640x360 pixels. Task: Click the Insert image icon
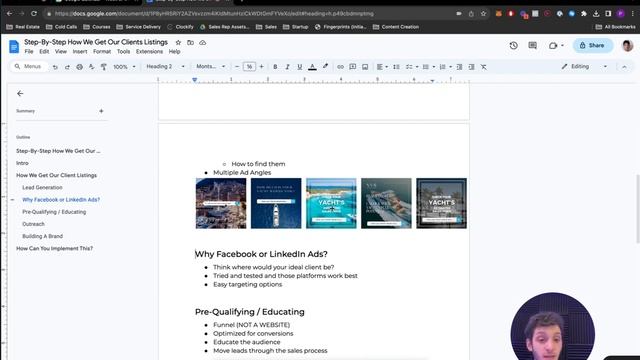(365, 67)
